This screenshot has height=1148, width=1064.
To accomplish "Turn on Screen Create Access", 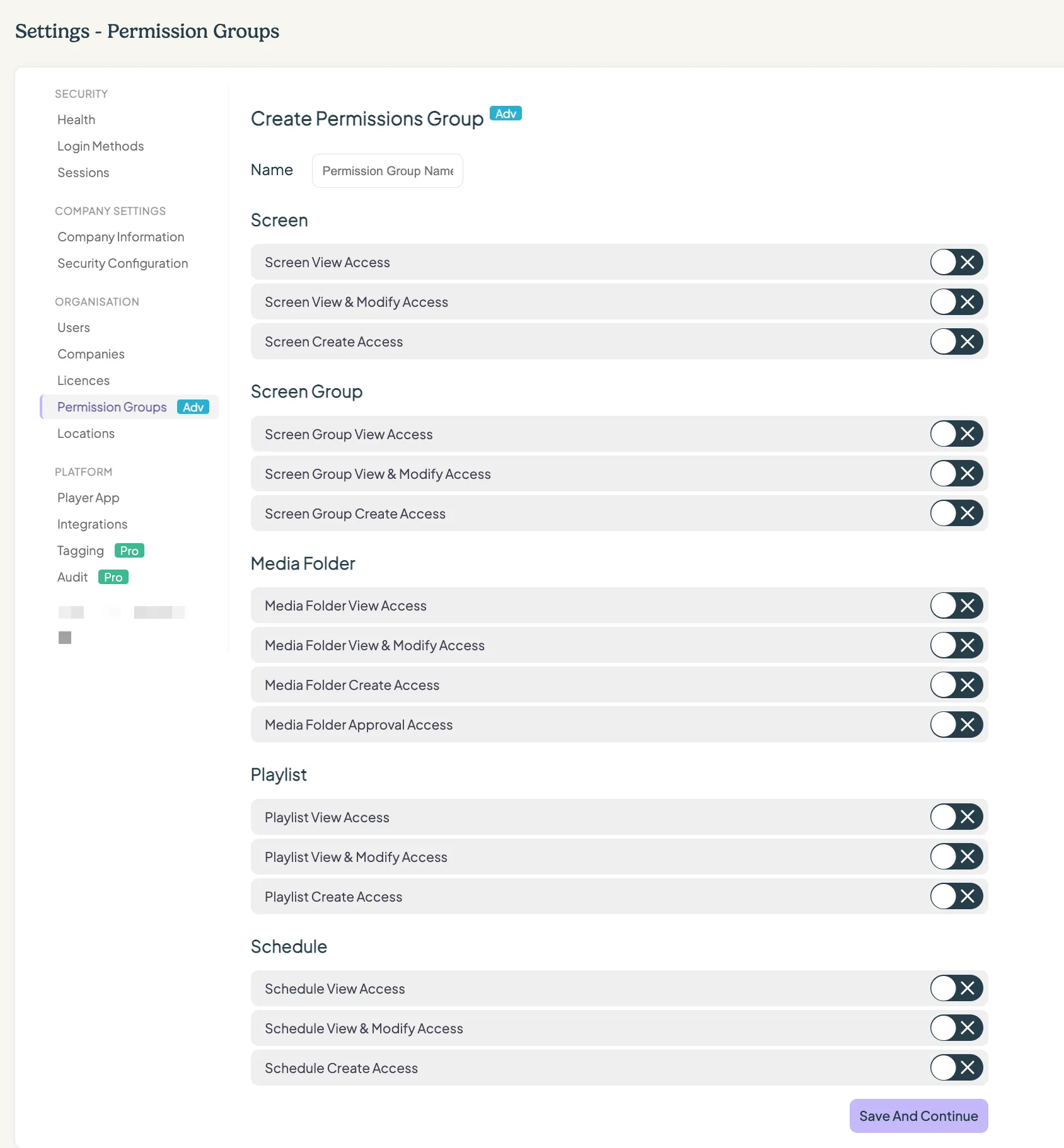I will tap(956, 342).
